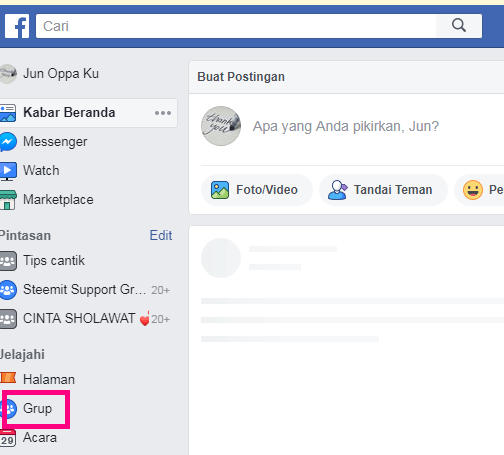Click the Facebook logo icon
The width and height of the screenshot is (504, 455).
point(17,26)
